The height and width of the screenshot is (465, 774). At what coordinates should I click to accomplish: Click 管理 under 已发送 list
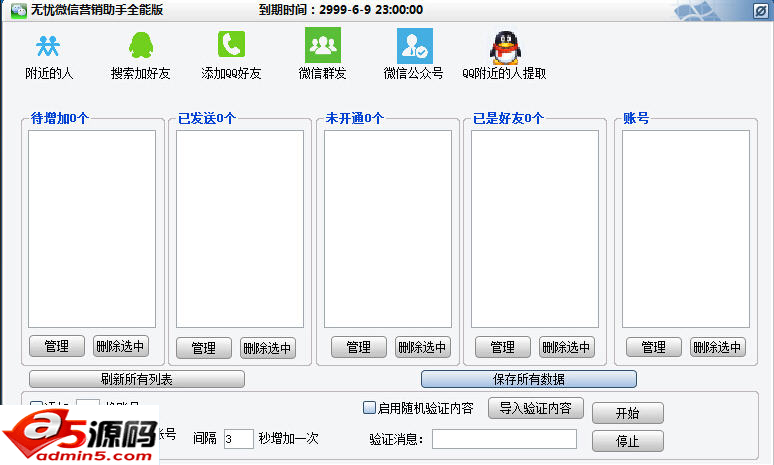tap(204, 348)
